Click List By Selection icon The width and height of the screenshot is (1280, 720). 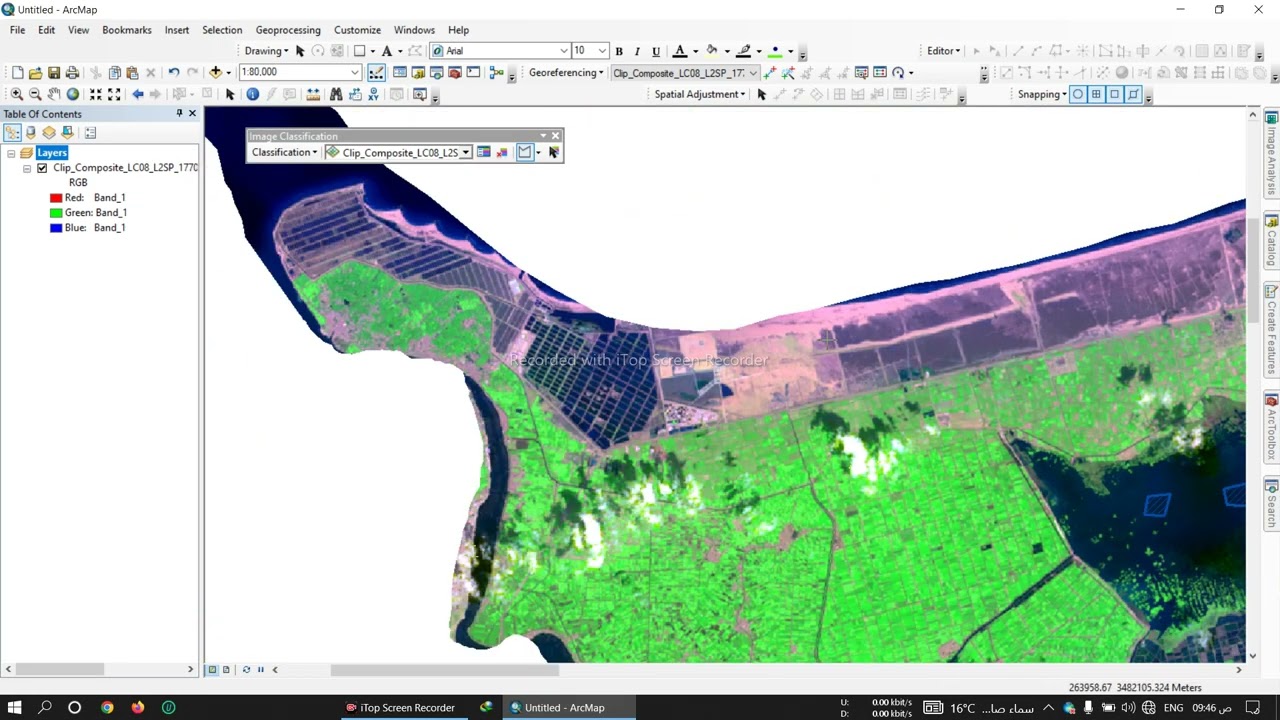coord(67,132)
